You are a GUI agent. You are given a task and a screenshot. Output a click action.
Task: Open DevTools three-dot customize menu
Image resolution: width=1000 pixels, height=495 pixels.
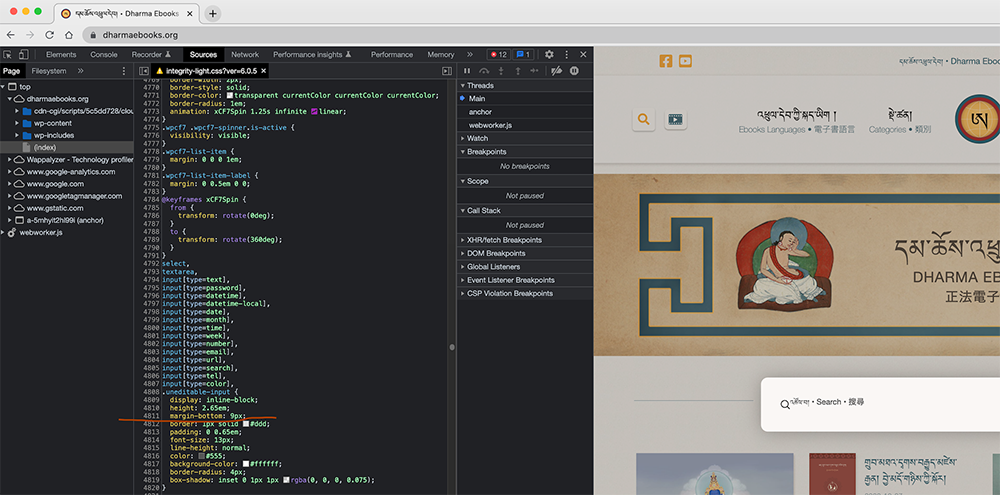click(x=566, y=55)
